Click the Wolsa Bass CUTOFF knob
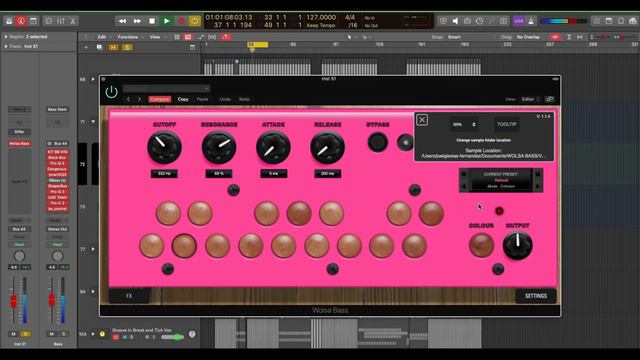The height and width of the screenshot is (360, 640). click(164, 147)
